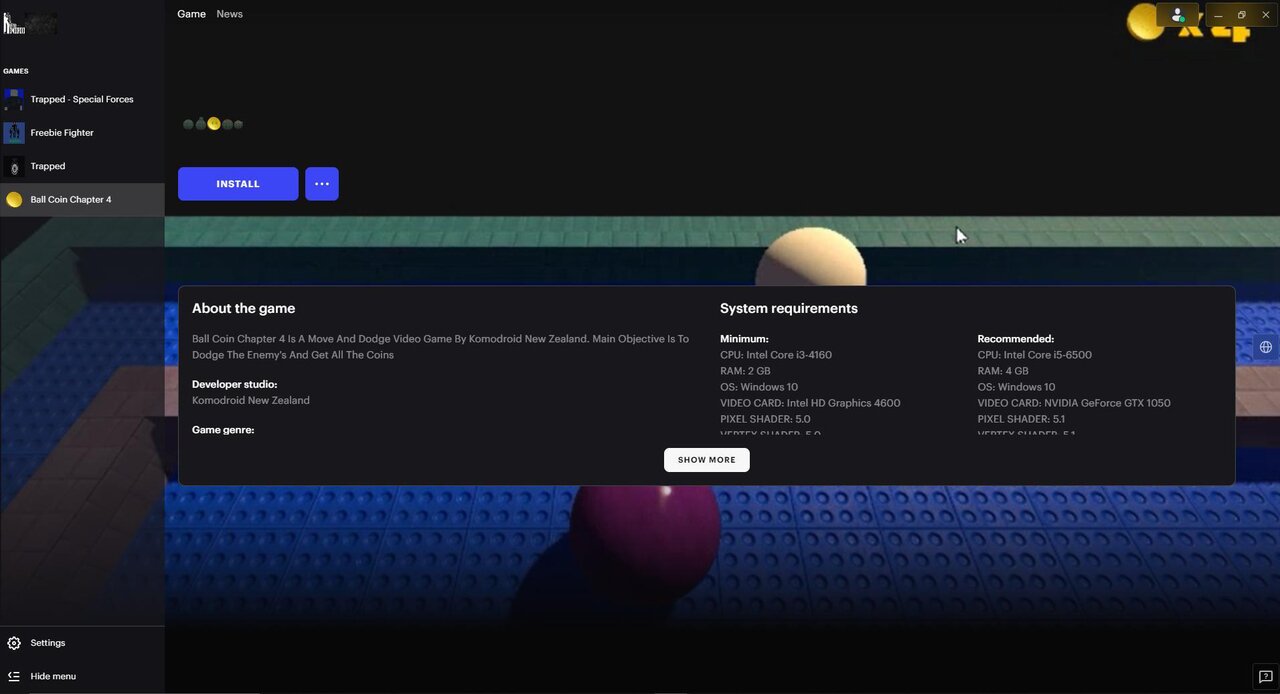The image size is (1280, 694).
Task: Select Ball Coin Chapter 4 entry
Action: 82,200
